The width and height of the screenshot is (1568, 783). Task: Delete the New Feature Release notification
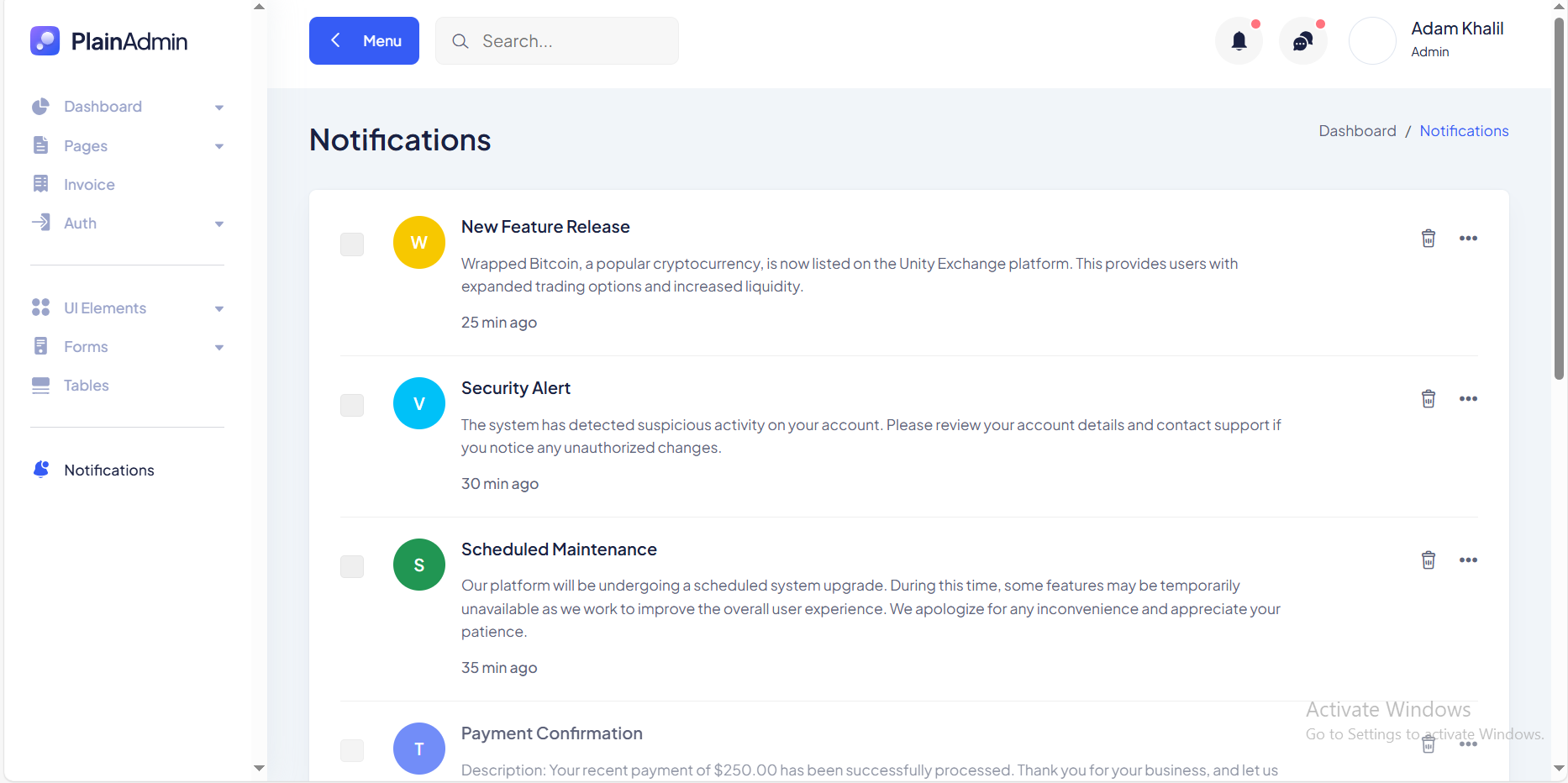pyautogui.click(x=1428, y=239)
